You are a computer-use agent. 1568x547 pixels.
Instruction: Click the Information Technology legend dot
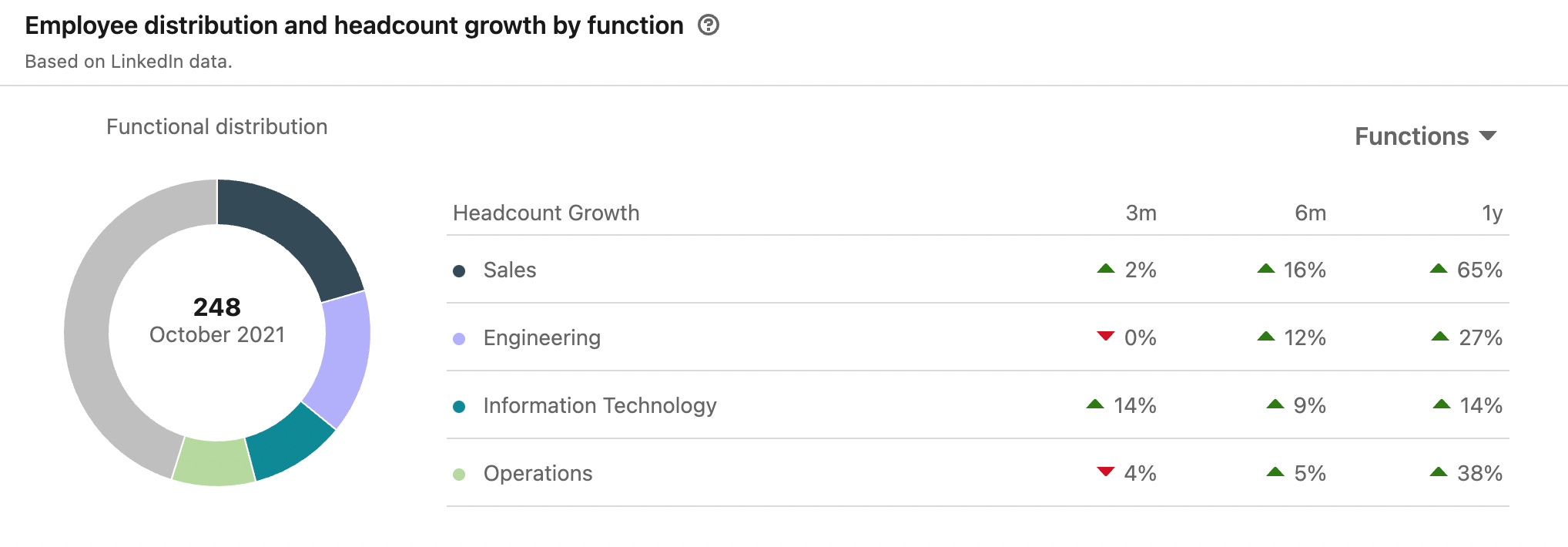point(459,407)
